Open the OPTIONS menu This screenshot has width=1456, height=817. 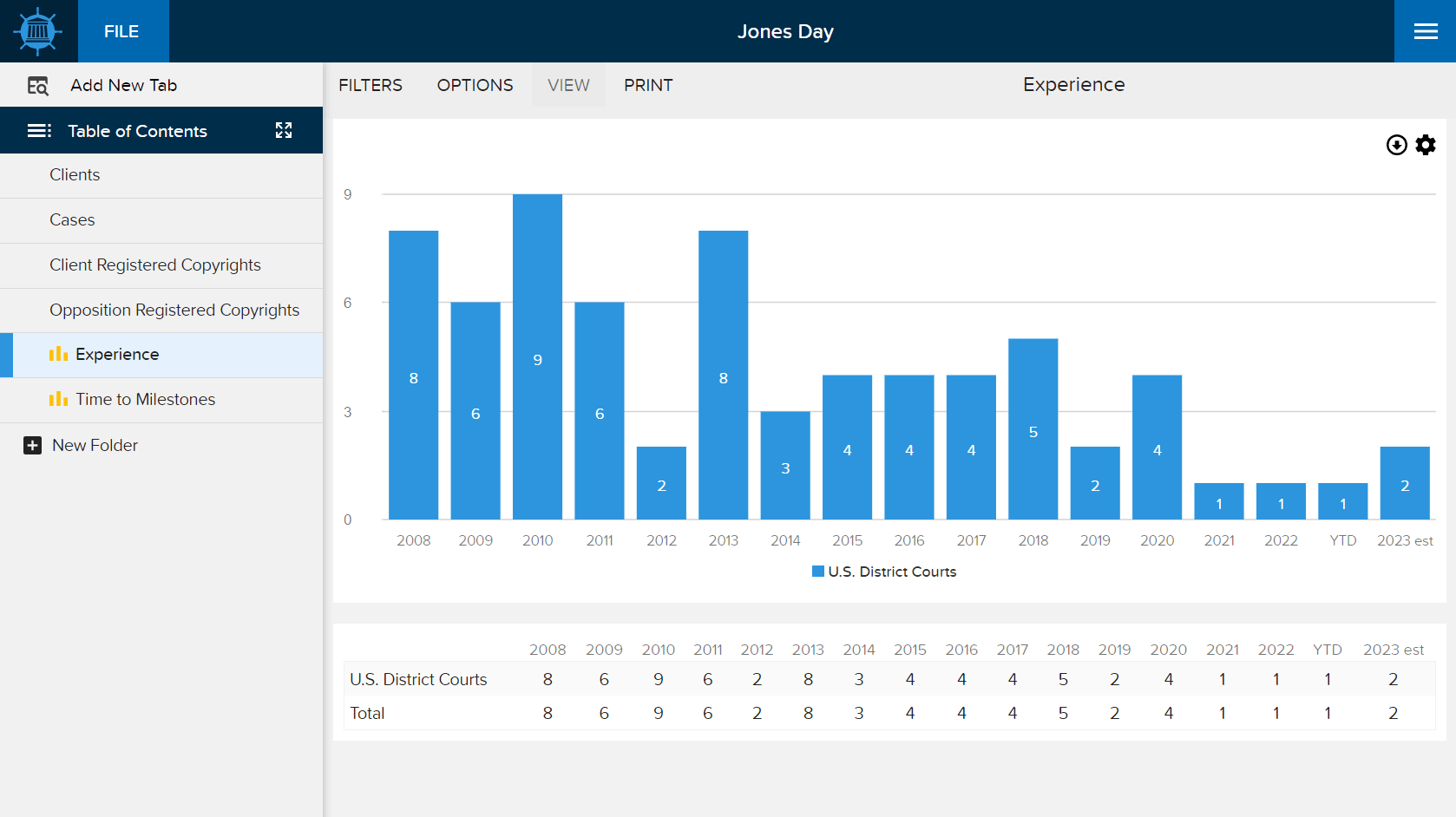(x=475, y=85)
